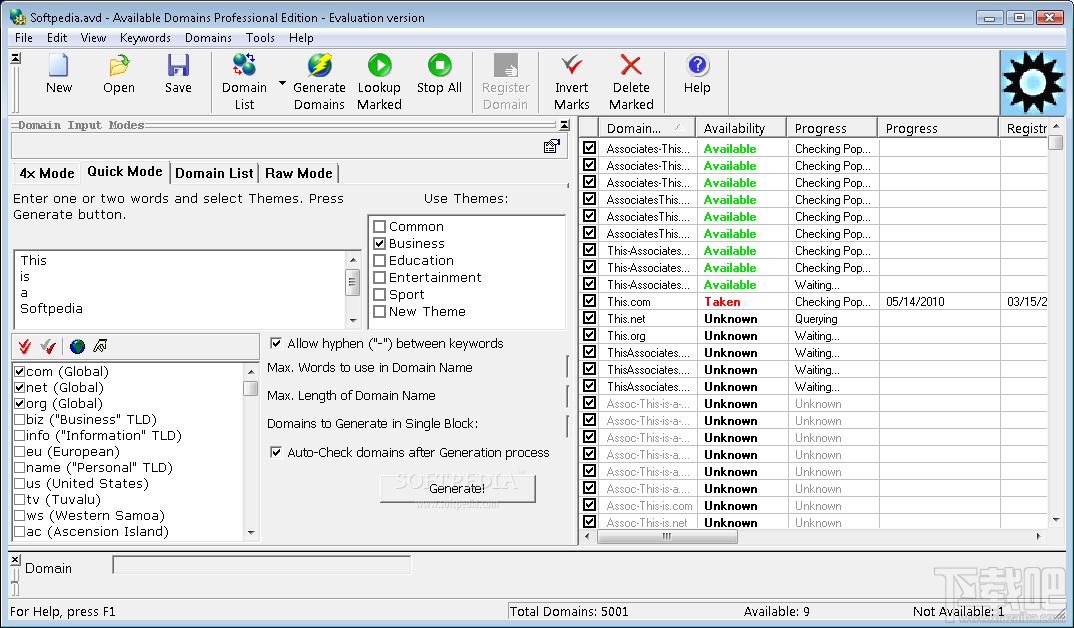1074x628 pixels.
Task: Uncheck Allow hyphen between keywords
Action: pos(276,343)
